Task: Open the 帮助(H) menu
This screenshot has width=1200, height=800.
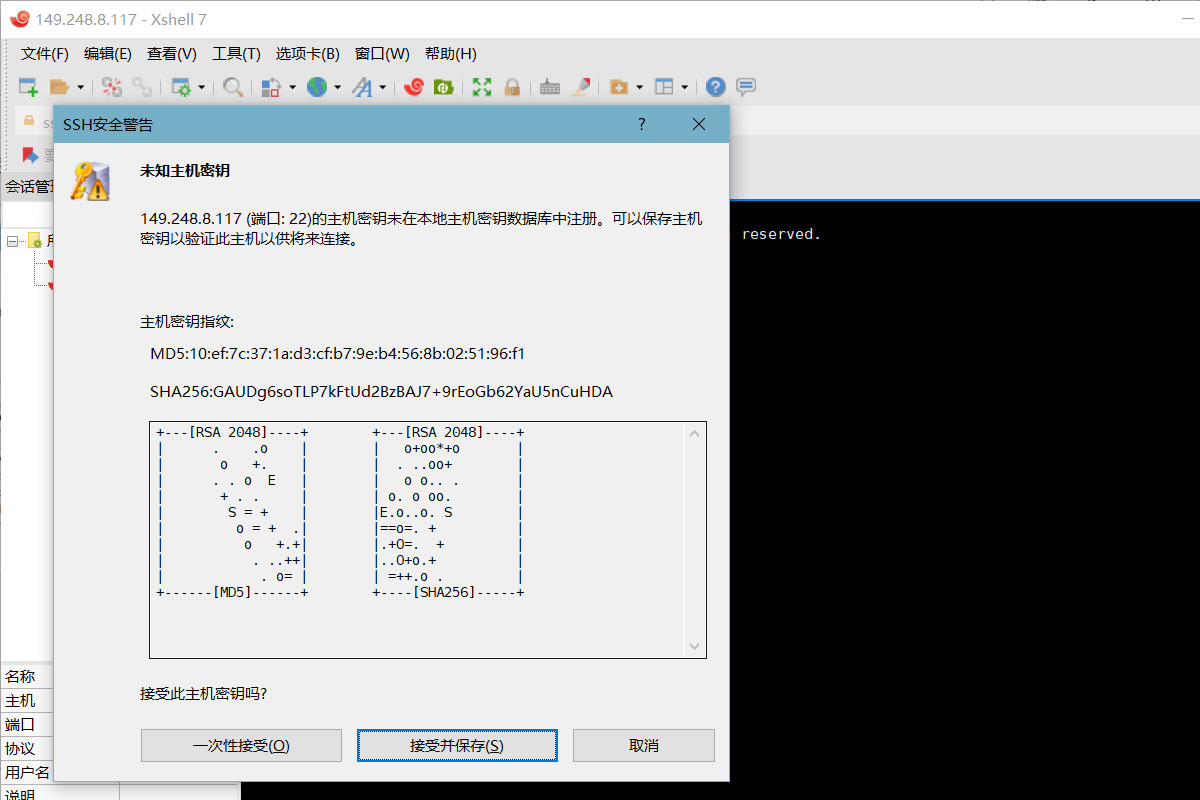Action: pos(451,54)
